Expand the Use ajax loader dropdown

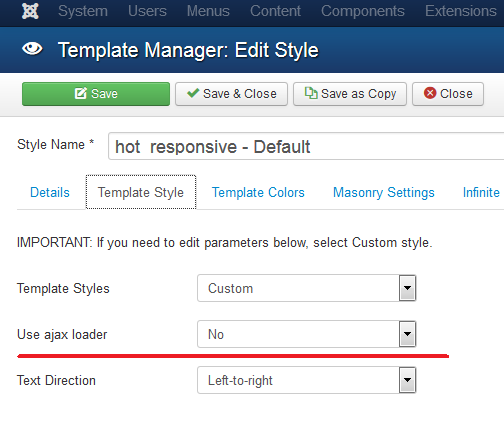[x=306, y=334]
